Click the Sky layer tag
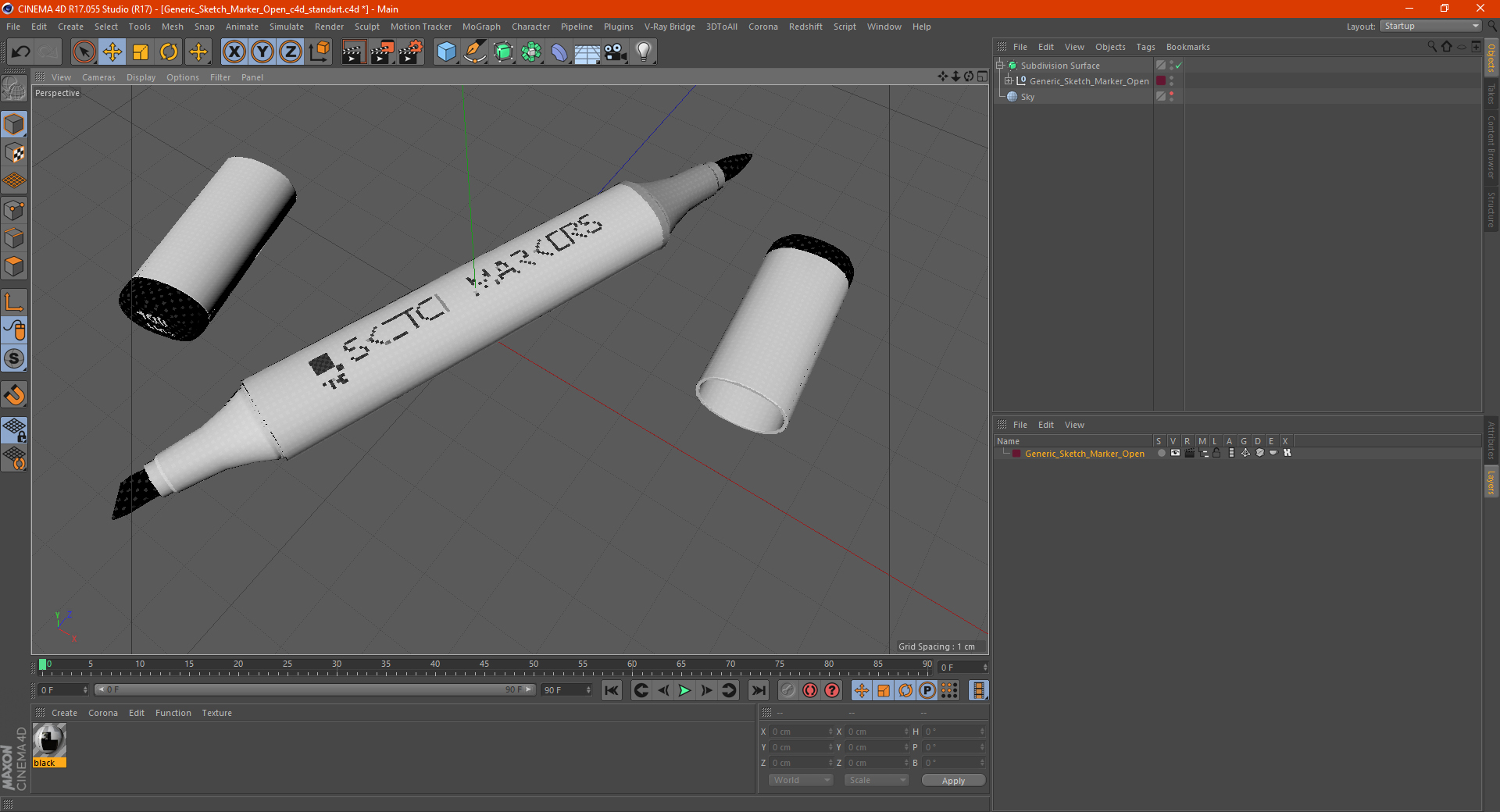1500x812 pixels. pyautogui.click(x=1161, y=97)
